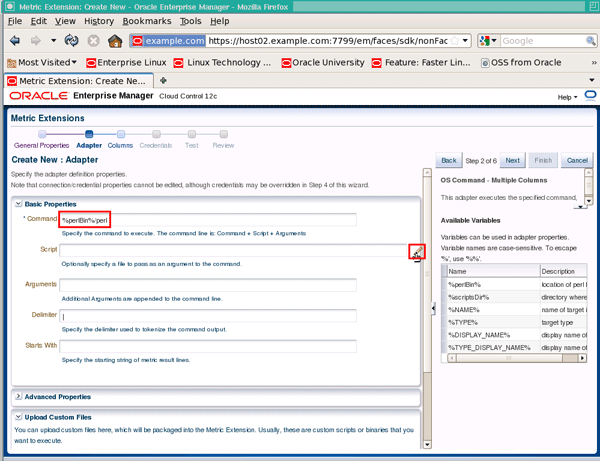Collapse the Basic Properties section
This screenshot has width=600, height=461.
pyautogui.click(x=18, y=204)
